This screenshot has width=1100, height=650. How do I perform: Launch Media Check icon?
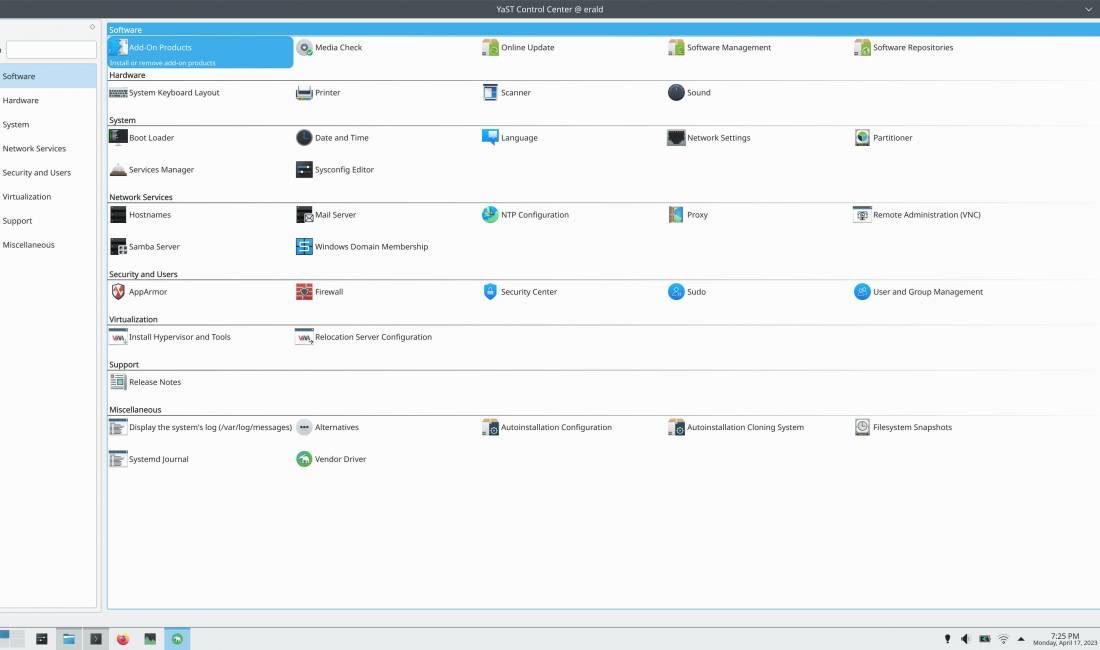(x=304, y=48)
